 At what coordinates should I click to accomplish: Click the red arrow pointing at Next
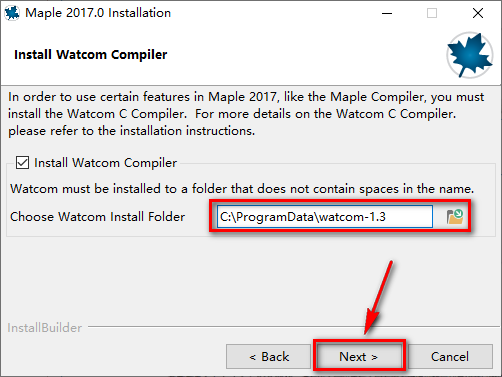coord(378,298)
